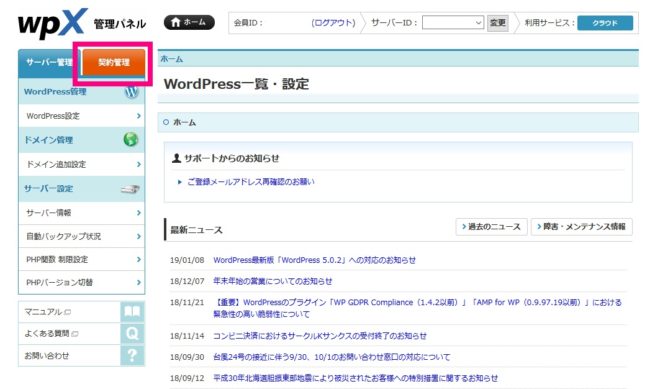Viewport: 650px width, 389px height.
Task: Click the ログアウト logout link
Action: pyautogui.click(x=333, y=23)
